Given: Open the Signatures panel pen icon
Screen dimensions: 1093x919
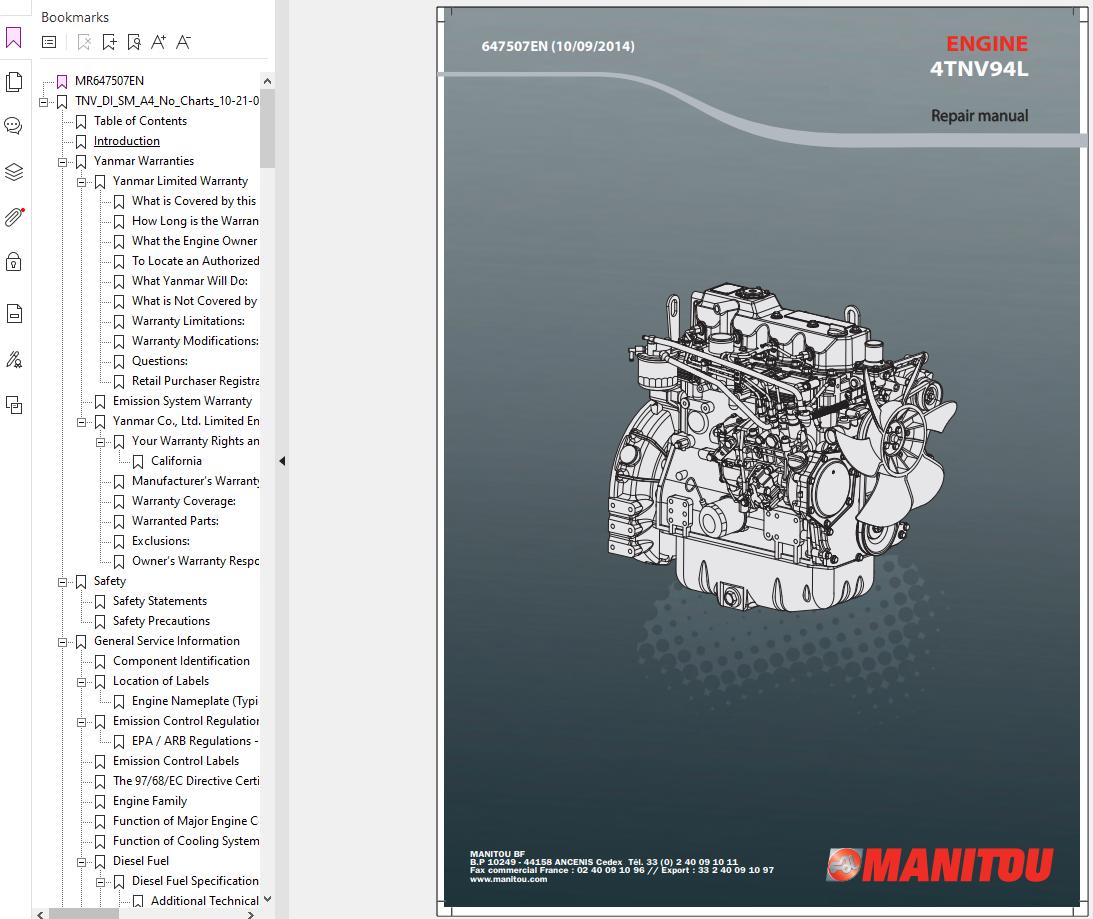Looking at the screenshot, I should tap(14, 360).
